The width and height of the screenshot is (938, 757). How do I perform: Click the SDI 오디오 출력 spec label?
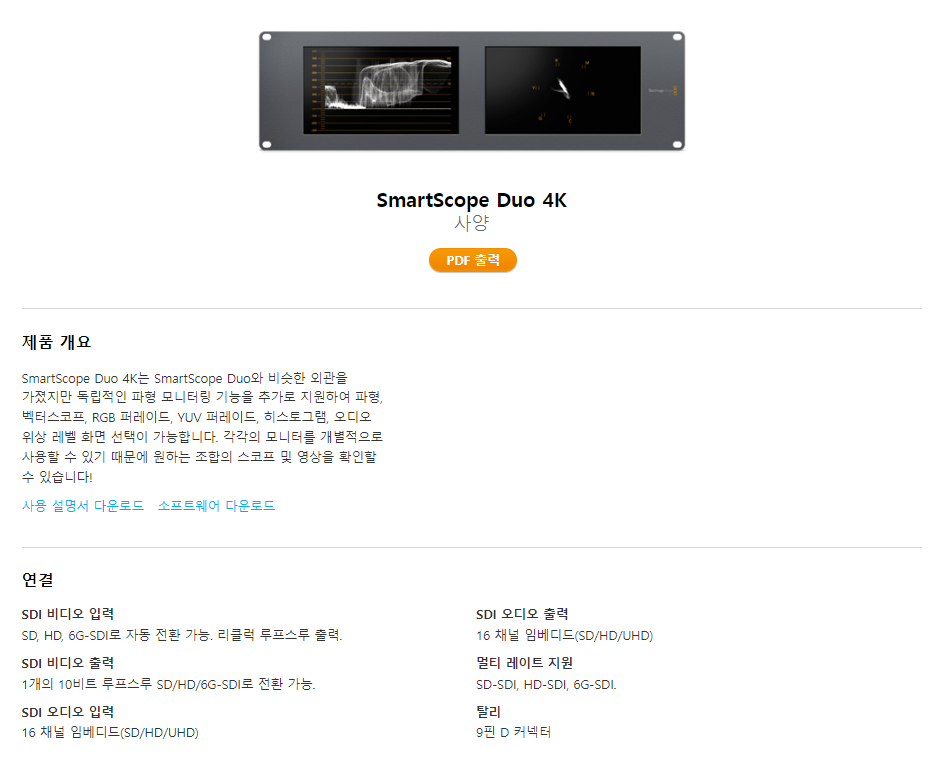coord(522,614)
